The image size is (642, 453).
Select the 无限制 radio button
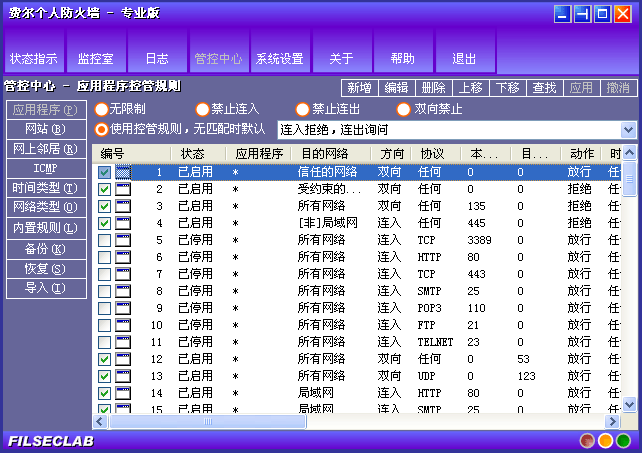click(x=101, y=109)
